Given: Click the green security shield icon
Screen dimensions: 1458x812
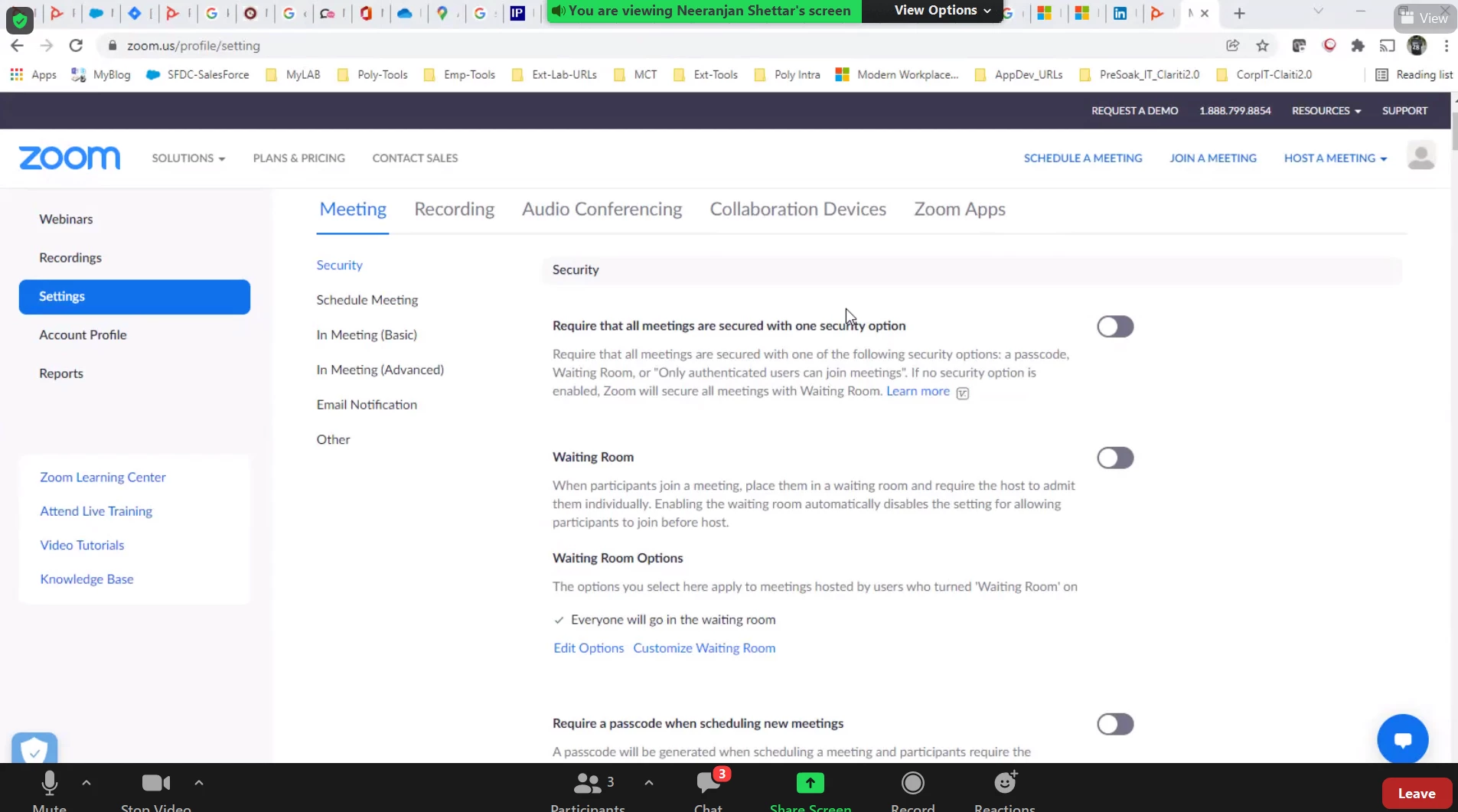Looking at the screenshot, I should click(x=20, y=19).
